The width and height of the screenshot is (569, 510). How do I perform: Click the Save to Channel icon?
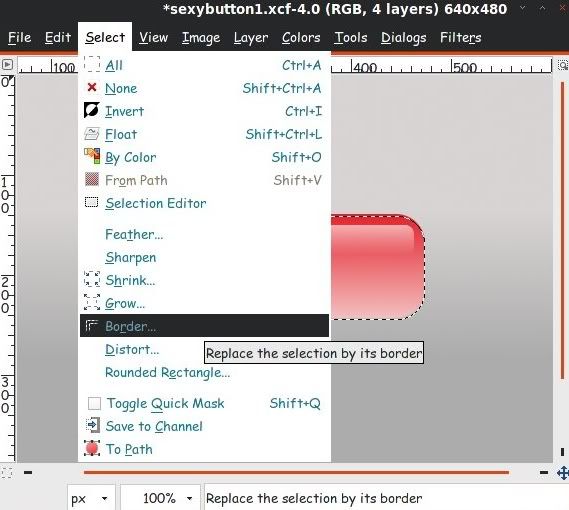93,425
